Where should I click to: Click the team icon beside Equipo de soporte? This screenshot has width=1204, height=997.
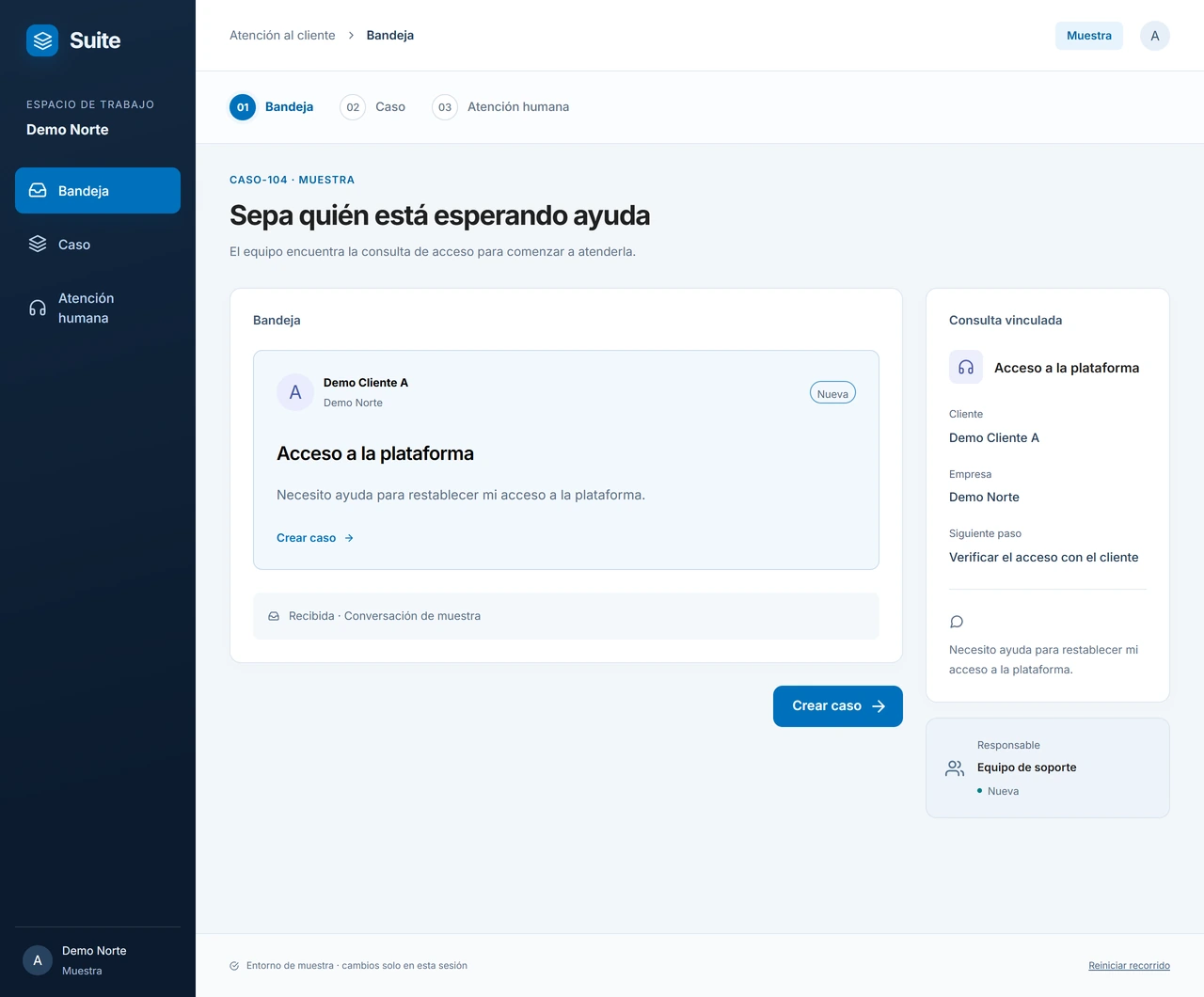(955, 768)
